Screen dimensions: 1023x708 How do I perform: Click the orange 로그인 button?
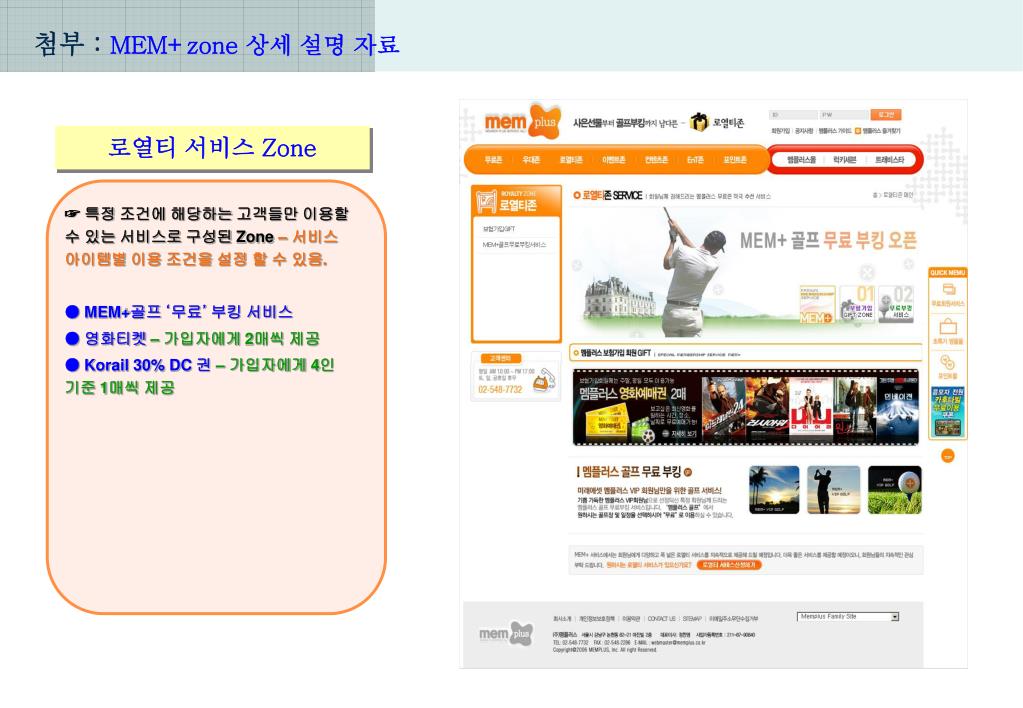point(886,115)
